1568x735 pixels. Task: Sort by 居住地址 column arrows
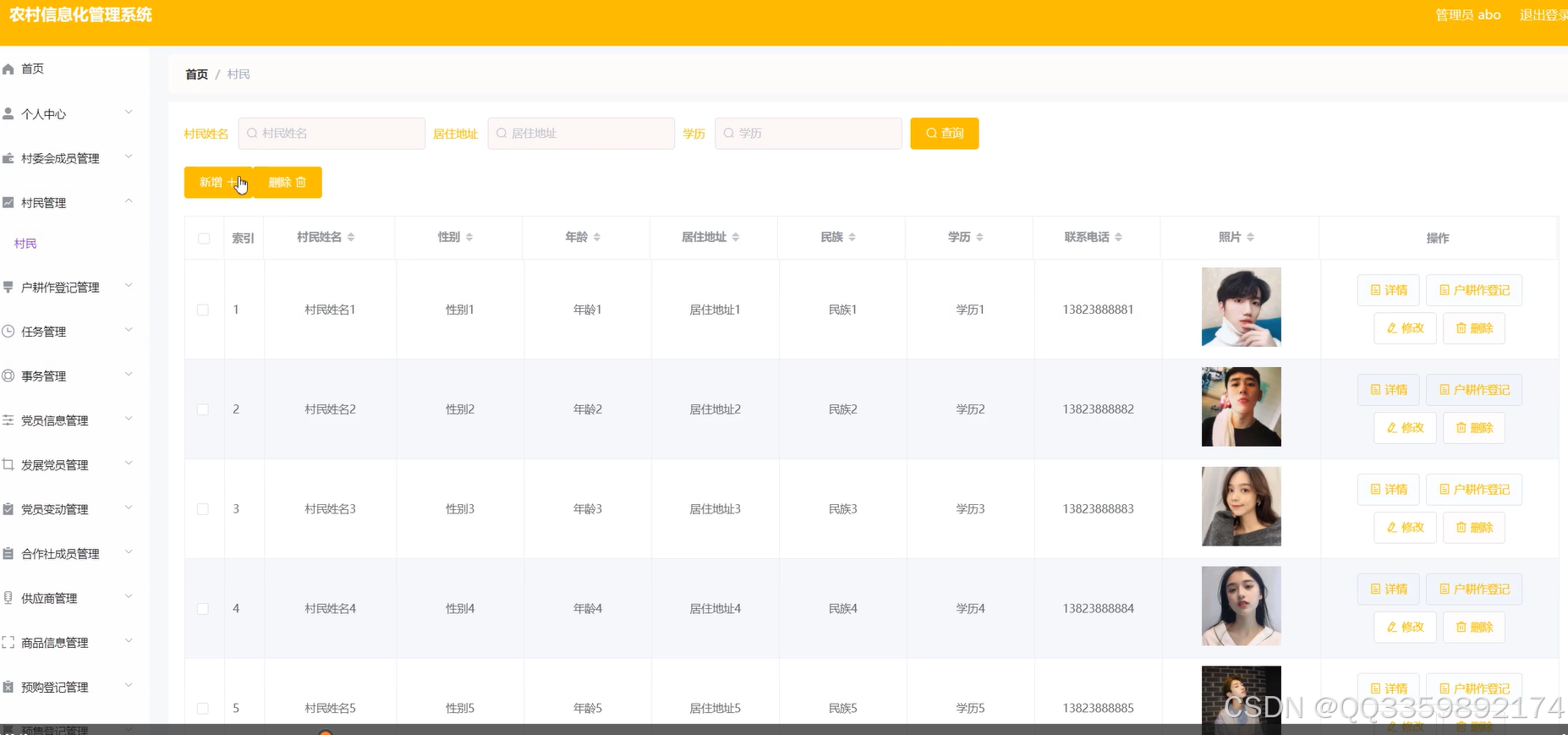pos(736,237)
